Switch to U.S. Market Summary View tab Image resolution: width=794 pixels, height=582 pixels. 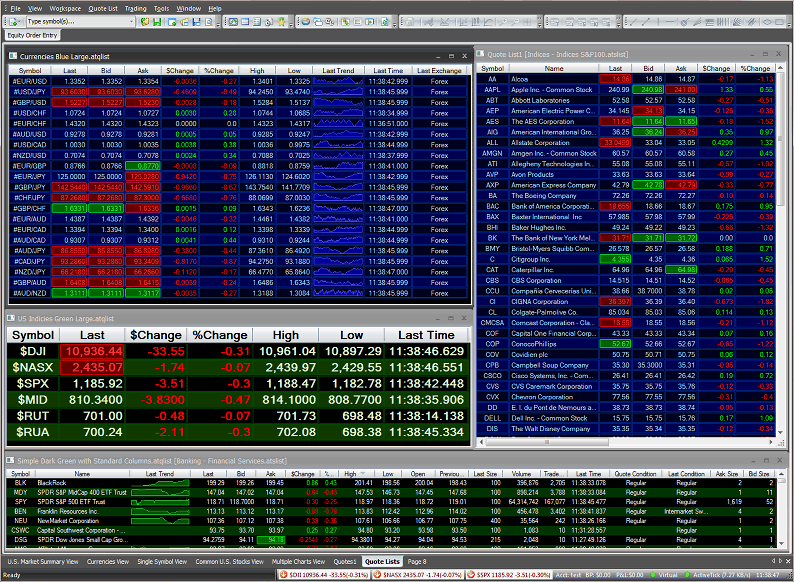point(43,562)
